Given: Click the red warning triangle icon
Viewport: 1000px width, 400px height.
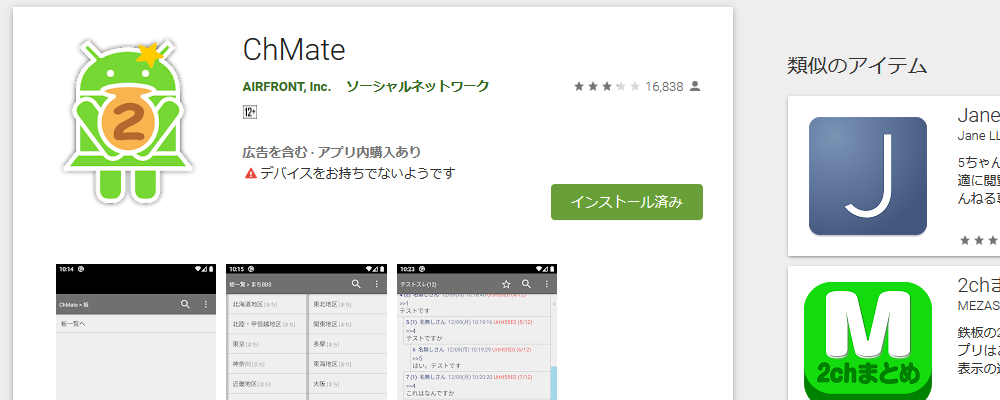Looking at the screenshot, I should tap(250, 173).
